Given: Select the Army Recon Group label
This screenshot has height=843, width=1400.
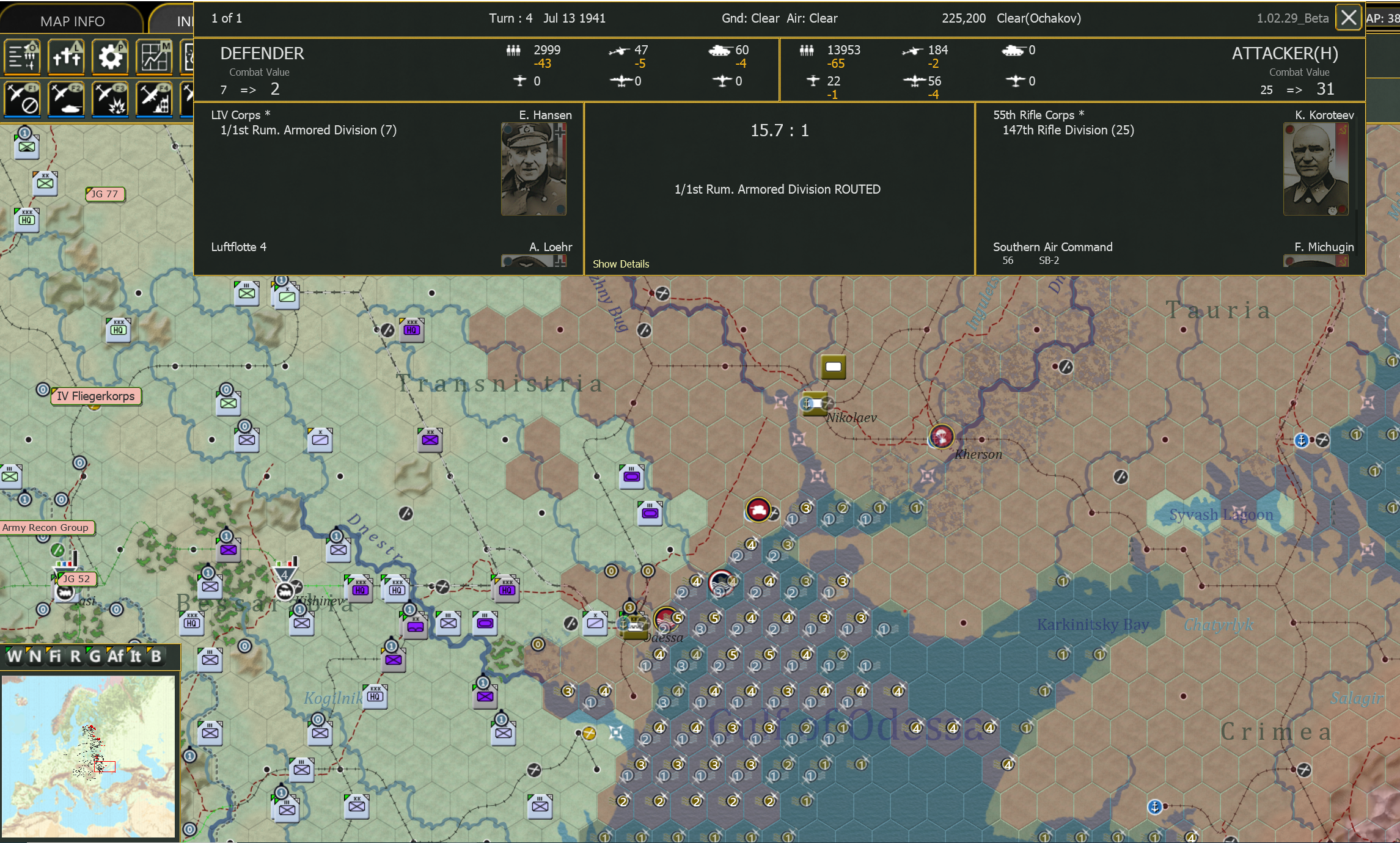Looking at the screenshot, I should pyautogui.click(x=46, y=527).
